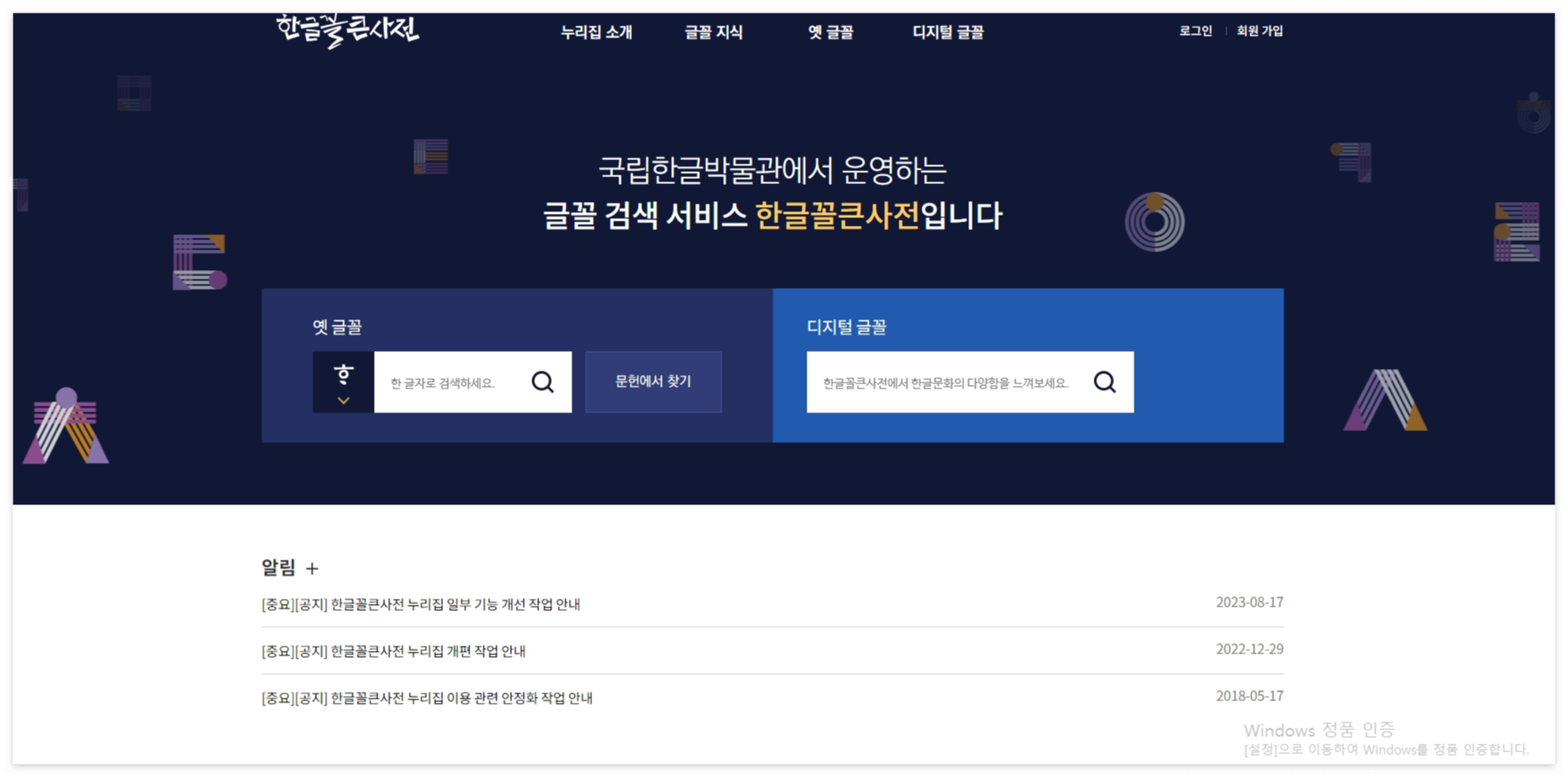The height and width of the screenshot is (777, 1568).
Task: Click the 한글꼴큰사전 logo
Action: point(347,31)
